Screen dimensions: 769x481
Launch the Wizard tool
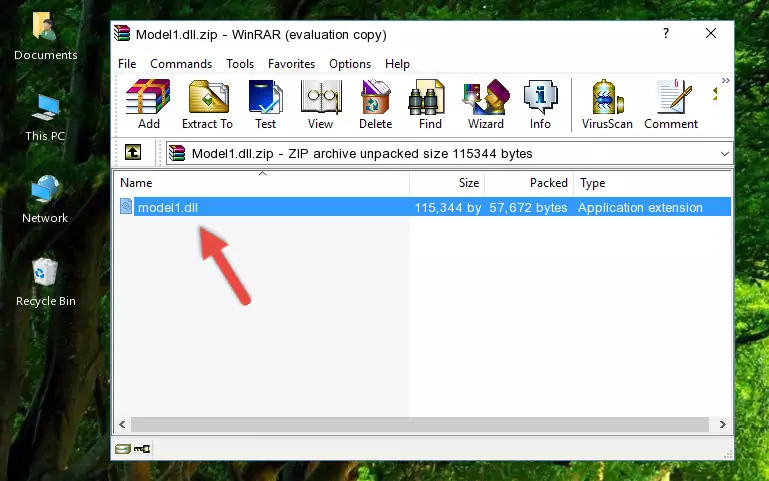(x=486, y=104)
